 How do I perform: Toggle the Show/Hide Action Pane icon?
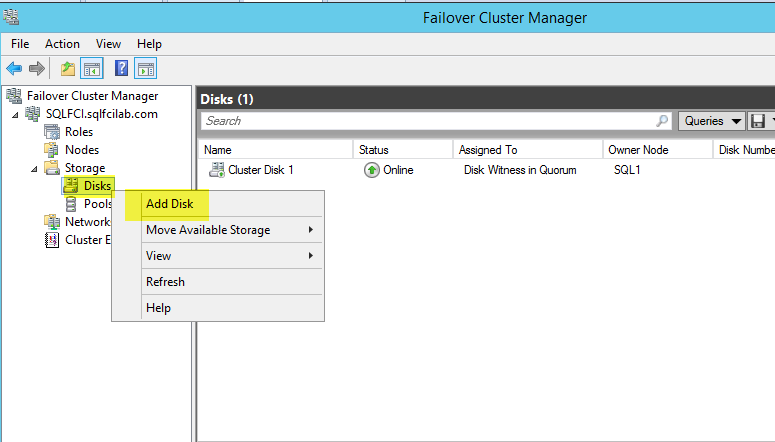pos(145,69)
